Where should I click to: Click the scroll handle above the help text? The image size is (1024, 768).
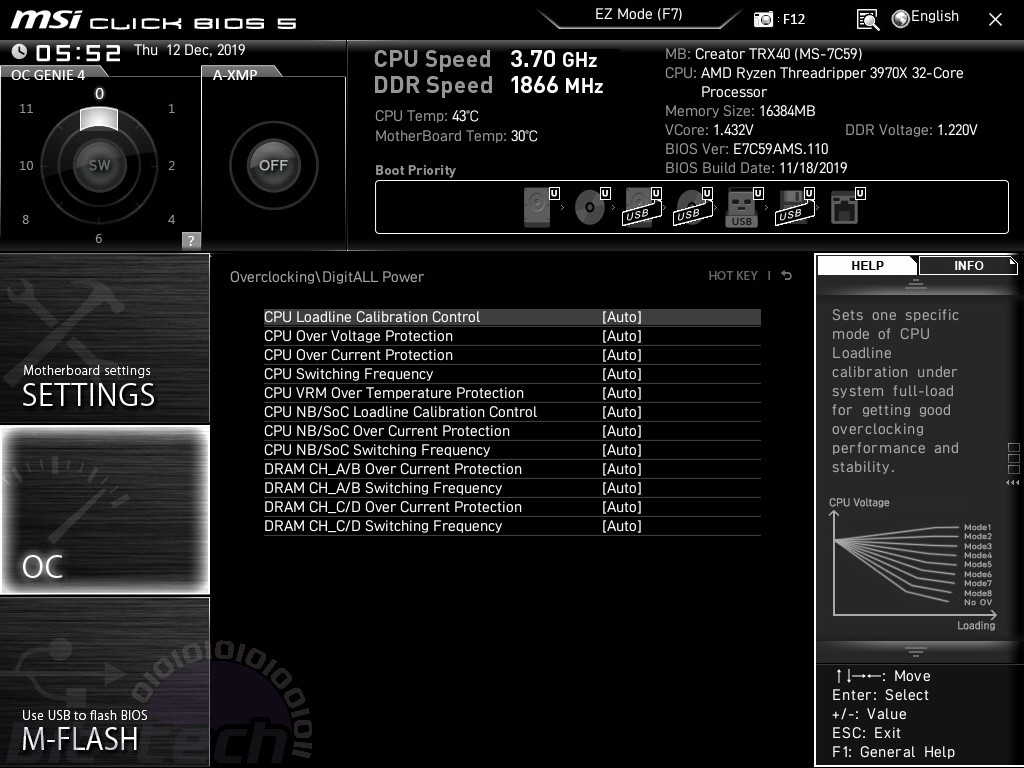pos(916,283)
